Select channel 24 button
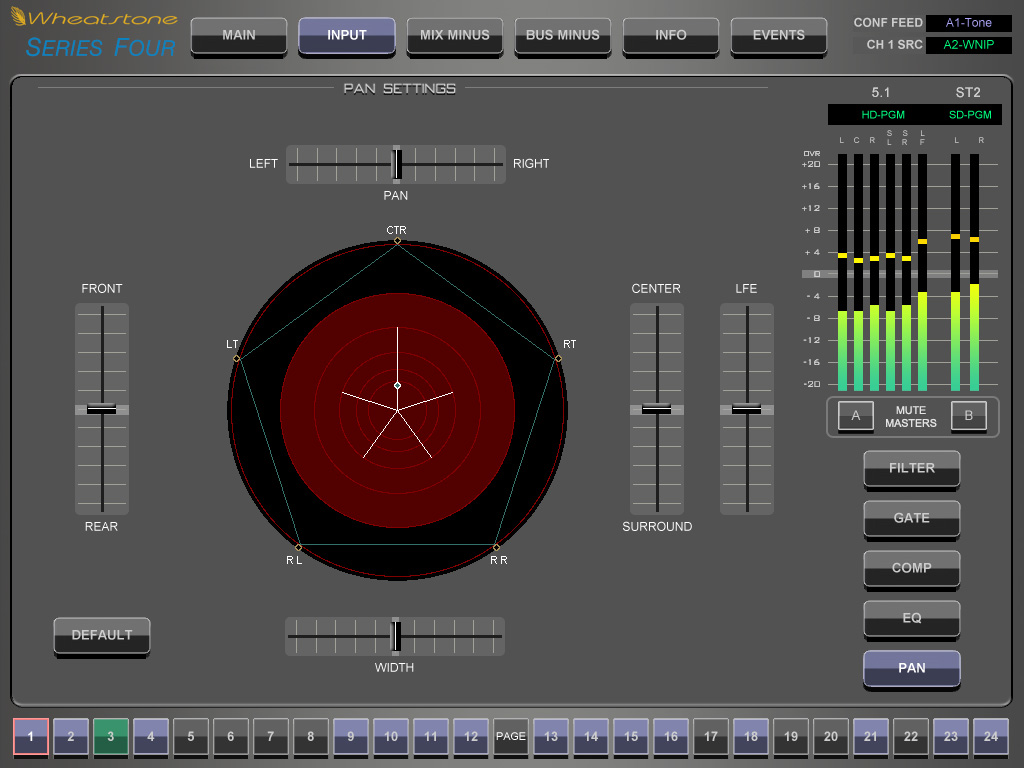The image size is (1024, 768). [x=991, y=737]
